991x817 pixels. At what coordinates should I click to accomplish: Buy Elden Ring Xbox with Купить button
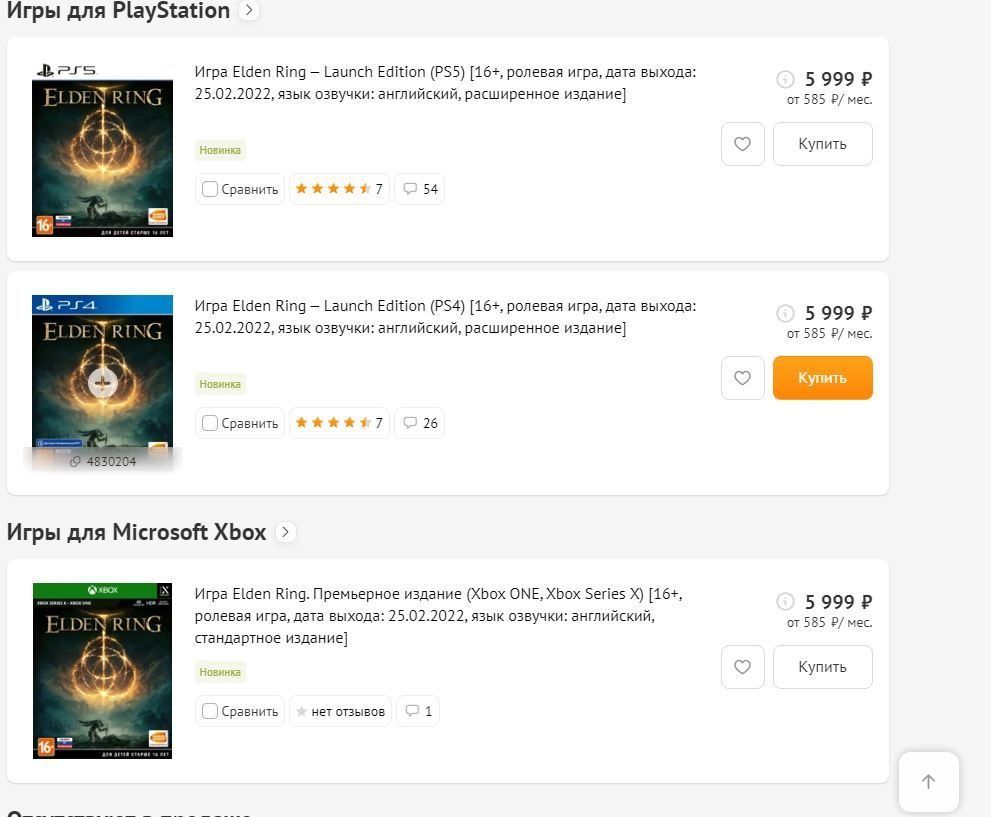[822, 667]
